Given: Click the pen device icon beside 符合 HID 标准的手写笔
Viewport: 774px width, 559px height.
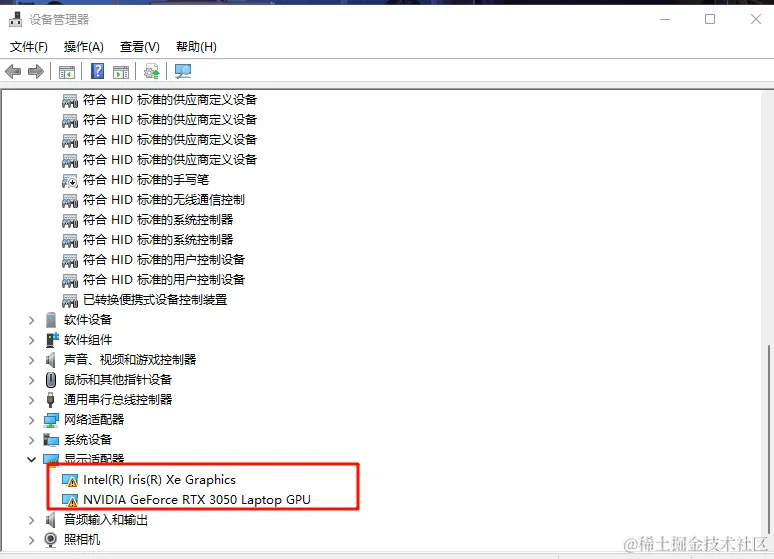Looking at the screenshot, I should pyautogui.click(x=70, y=181).
